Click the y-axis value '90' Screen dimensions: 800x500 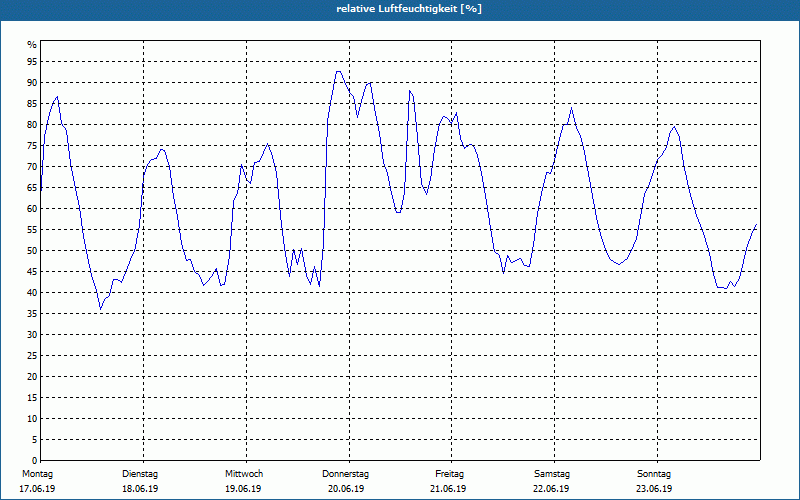coord(32,83)
